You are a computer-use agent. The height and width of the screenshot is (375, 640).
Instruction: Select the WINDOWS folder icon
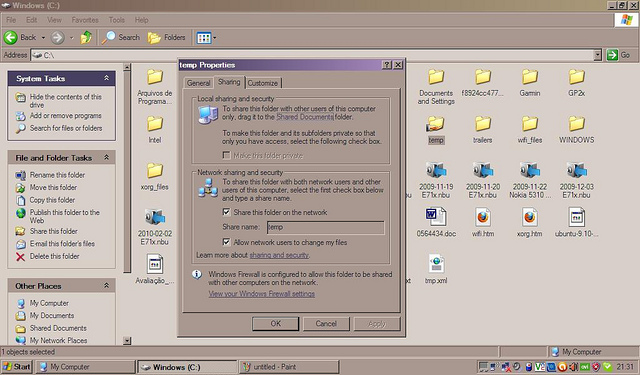click(x=576, y=123)
